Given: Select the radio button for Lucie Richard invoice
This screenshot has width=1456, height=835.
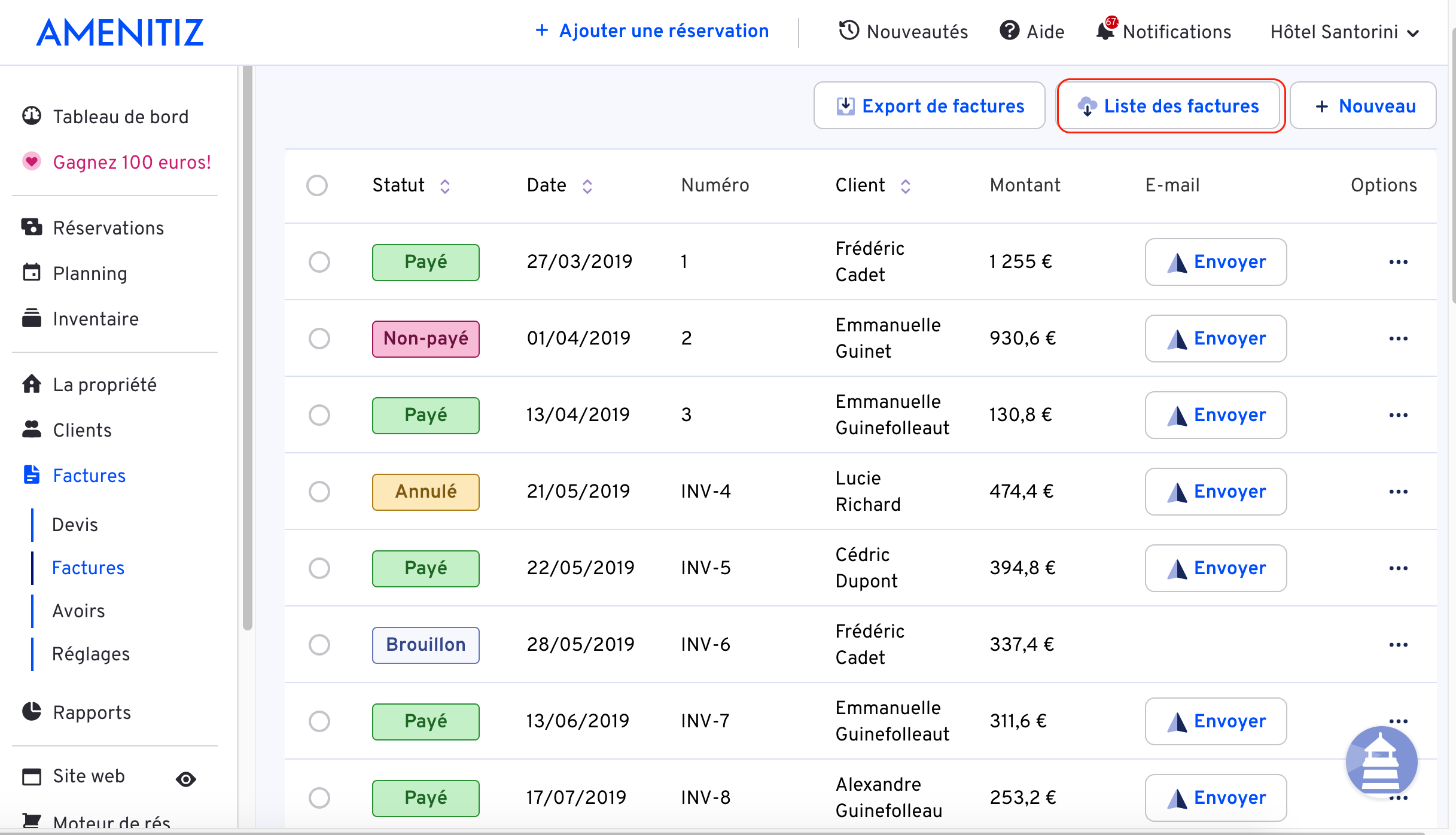Looking at the screenshot, I should (319, 491).
